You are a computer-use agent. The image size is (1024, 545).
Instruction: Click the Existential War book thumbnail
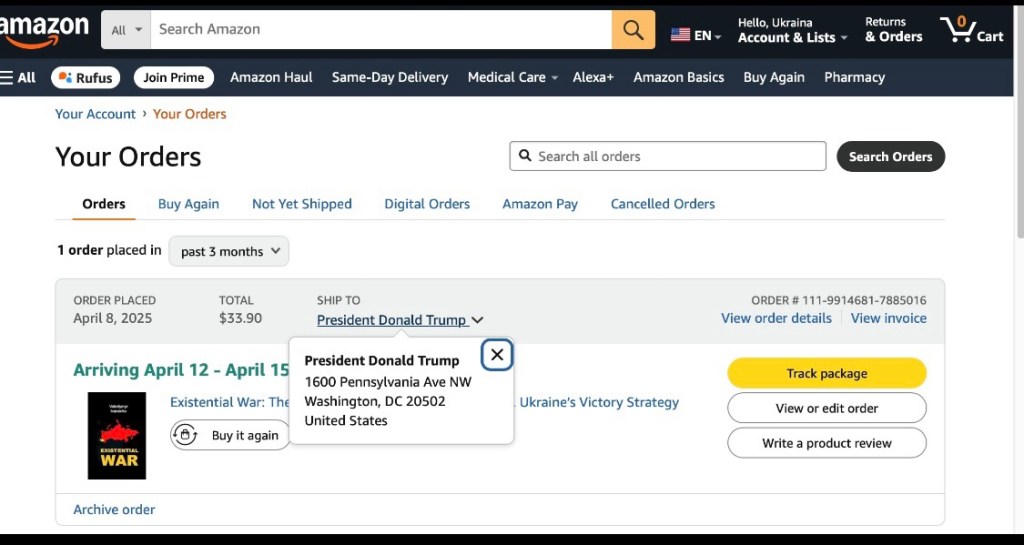click(117, 435)
